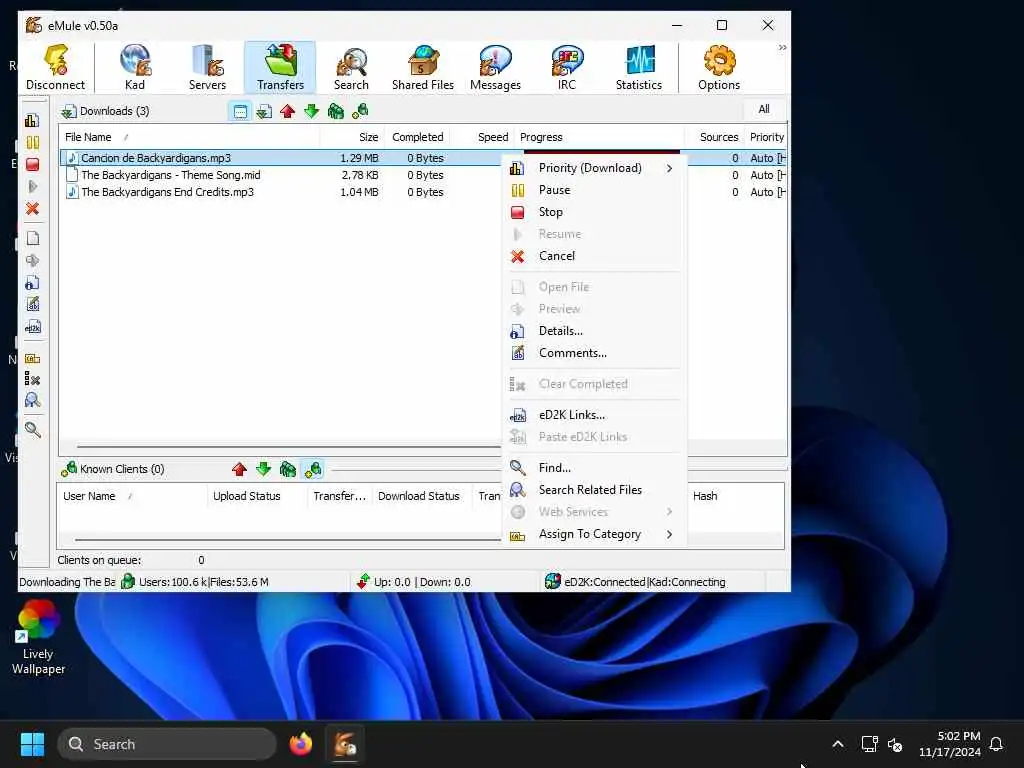This screenshot has height=768, width=1024.
Task: Open the Windows Start menu
Action: point(32,744)
